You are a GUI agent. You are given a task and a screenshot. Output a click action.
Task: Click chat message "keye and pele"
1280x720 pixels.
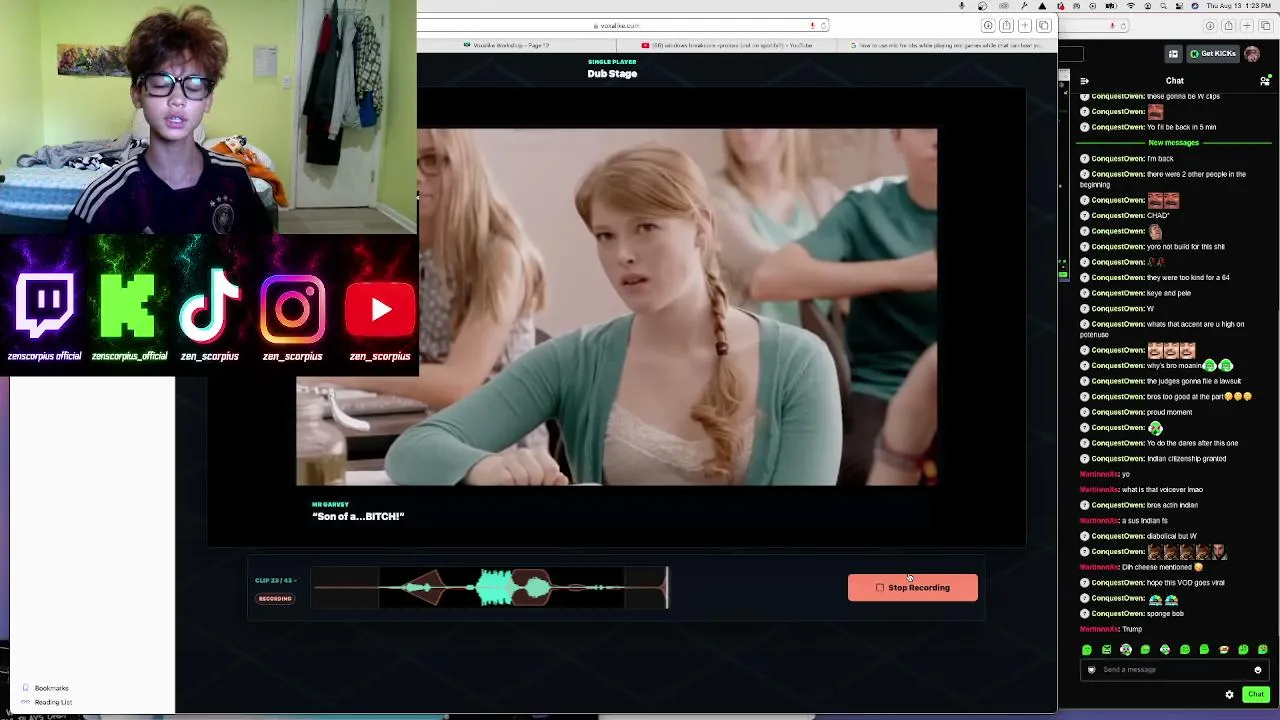point(1169,293)
